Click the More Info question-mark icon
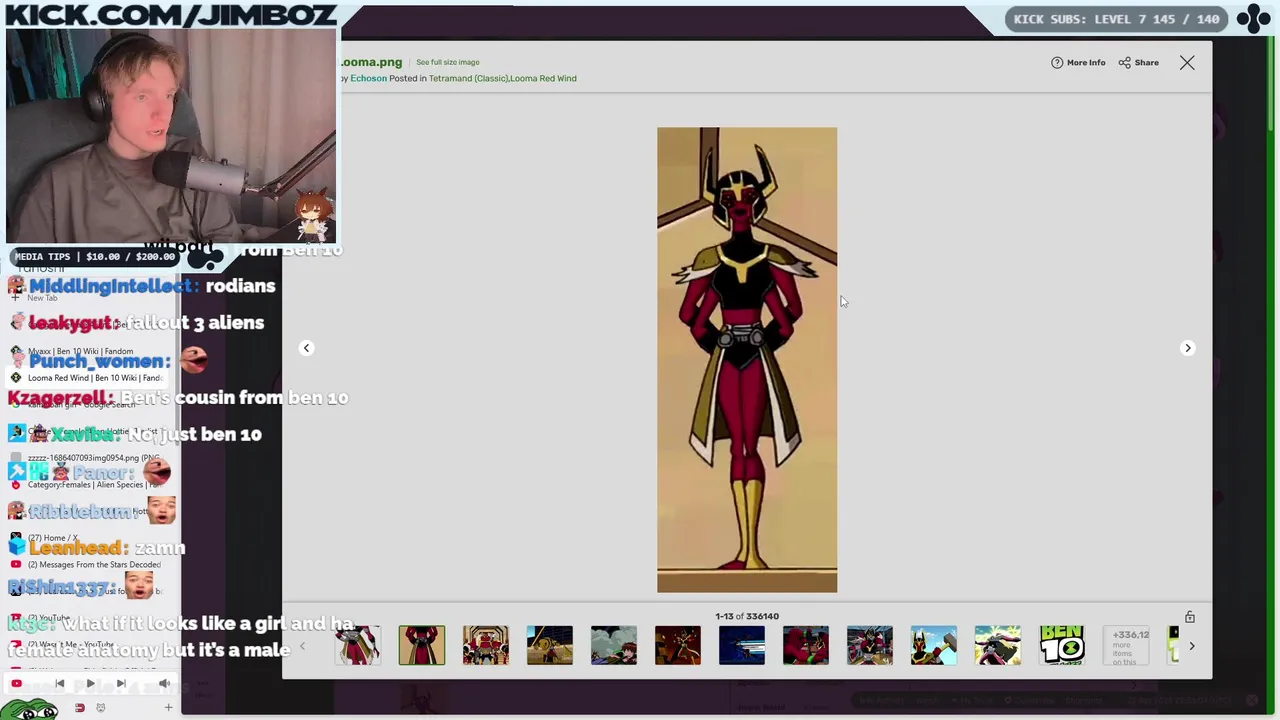The width and height of the screenshot is (1280, 720). 1057,63
